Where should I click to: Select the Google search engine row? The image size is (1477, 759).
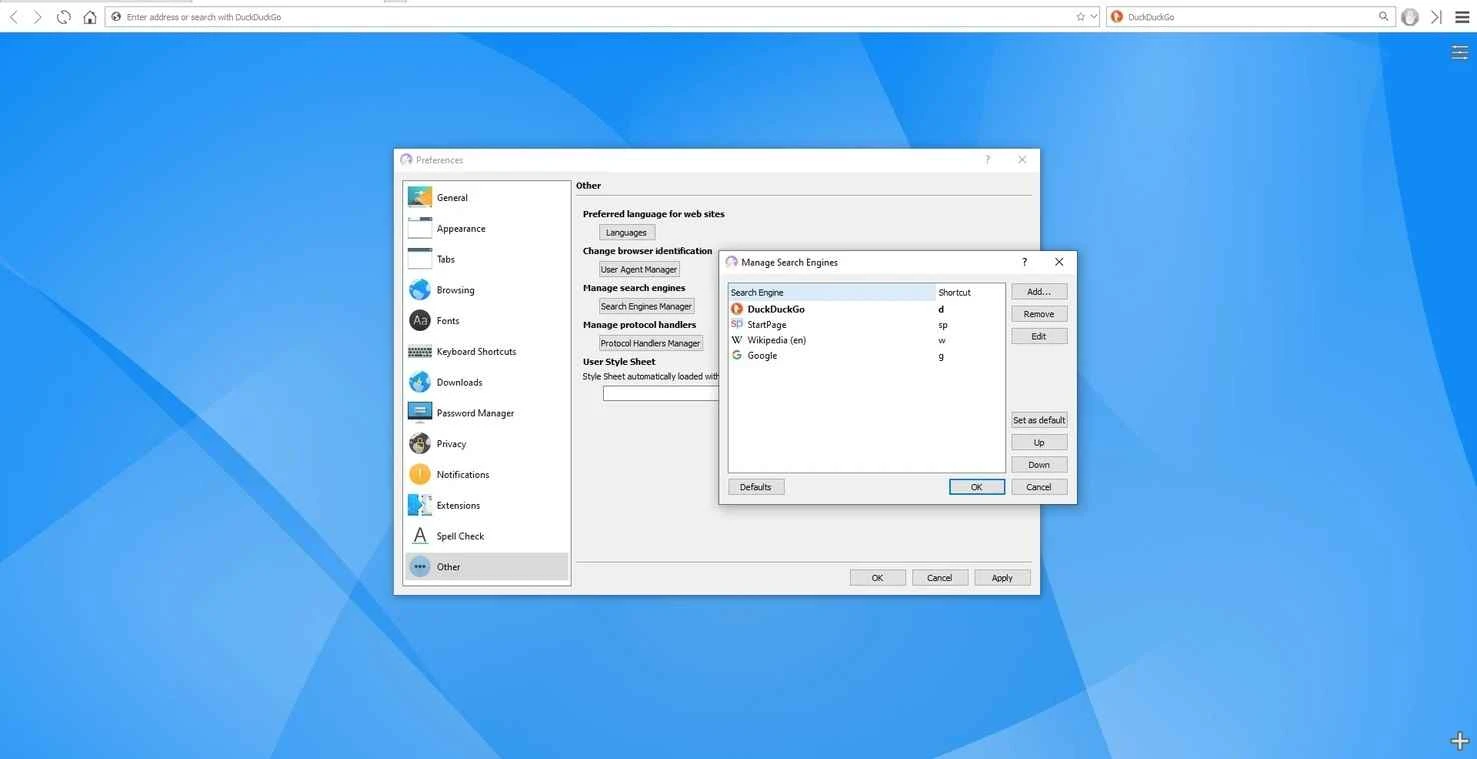click(x=866, y=356)
